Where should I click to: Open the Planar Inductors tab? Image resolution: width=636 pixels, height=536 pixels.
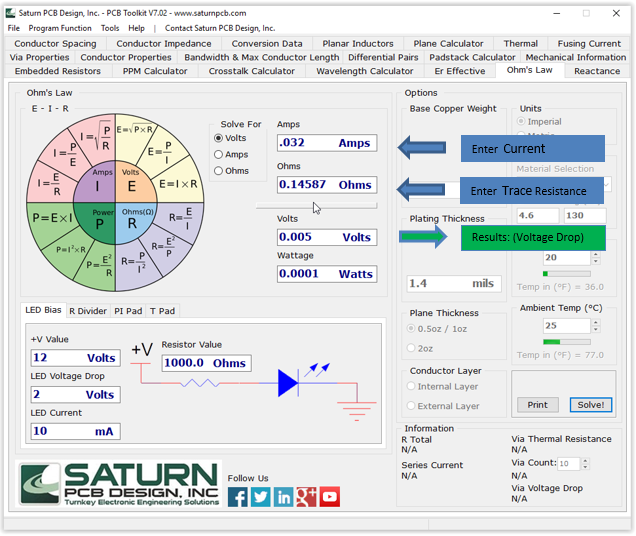click(358, 43)
